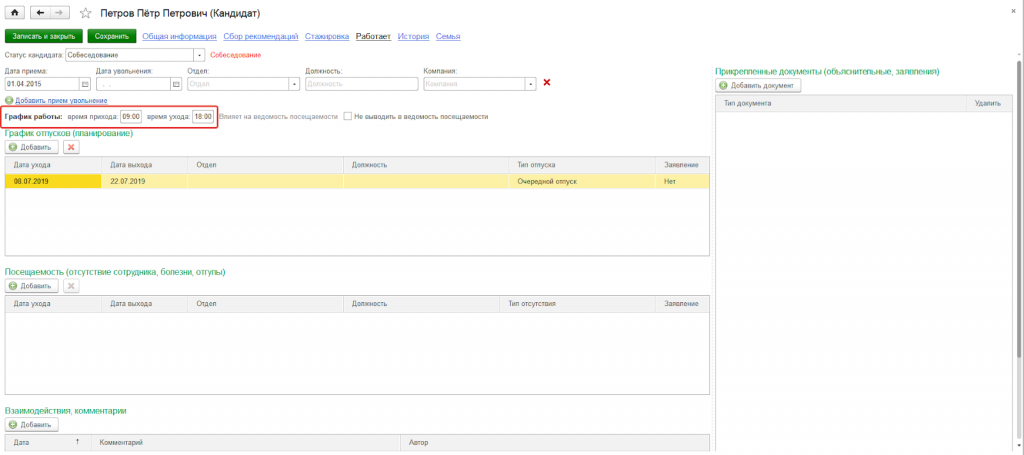The image size is (1024, 455).
Task: Click the right panel vertical scrollbar
Action: click(x=1019, y=209)
